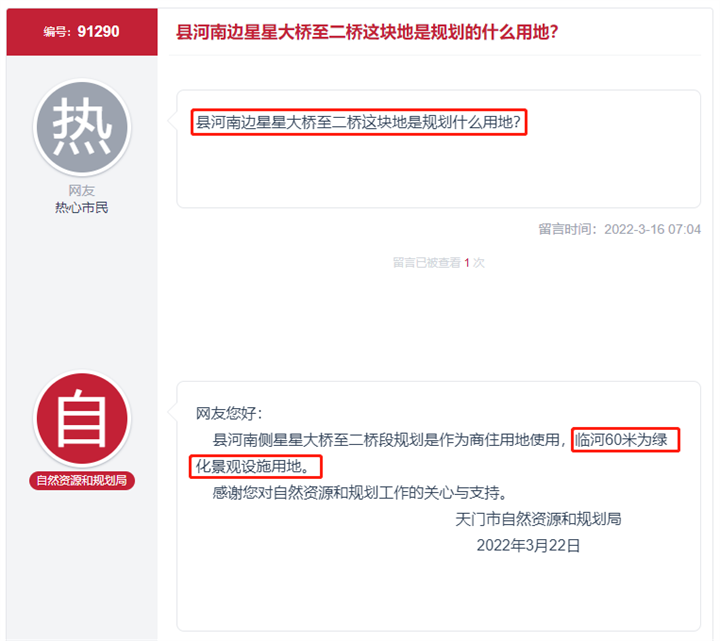Click the highlighted question text in message box
The image size is (720, 641).
coord(359,123)
